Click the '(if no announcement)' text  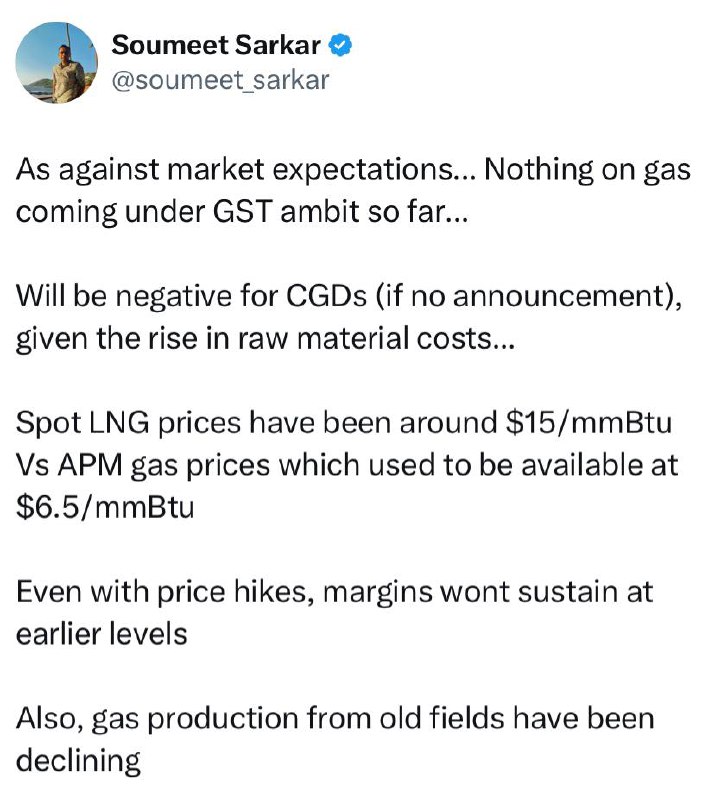pyautogui.click(x=529, y=296)
